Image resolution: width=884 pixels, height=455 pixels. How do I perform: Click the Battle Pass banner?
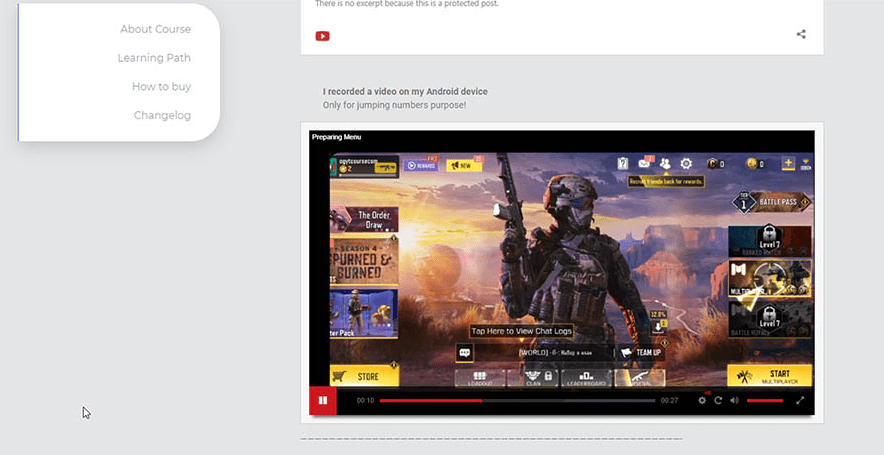click(771, 202)
